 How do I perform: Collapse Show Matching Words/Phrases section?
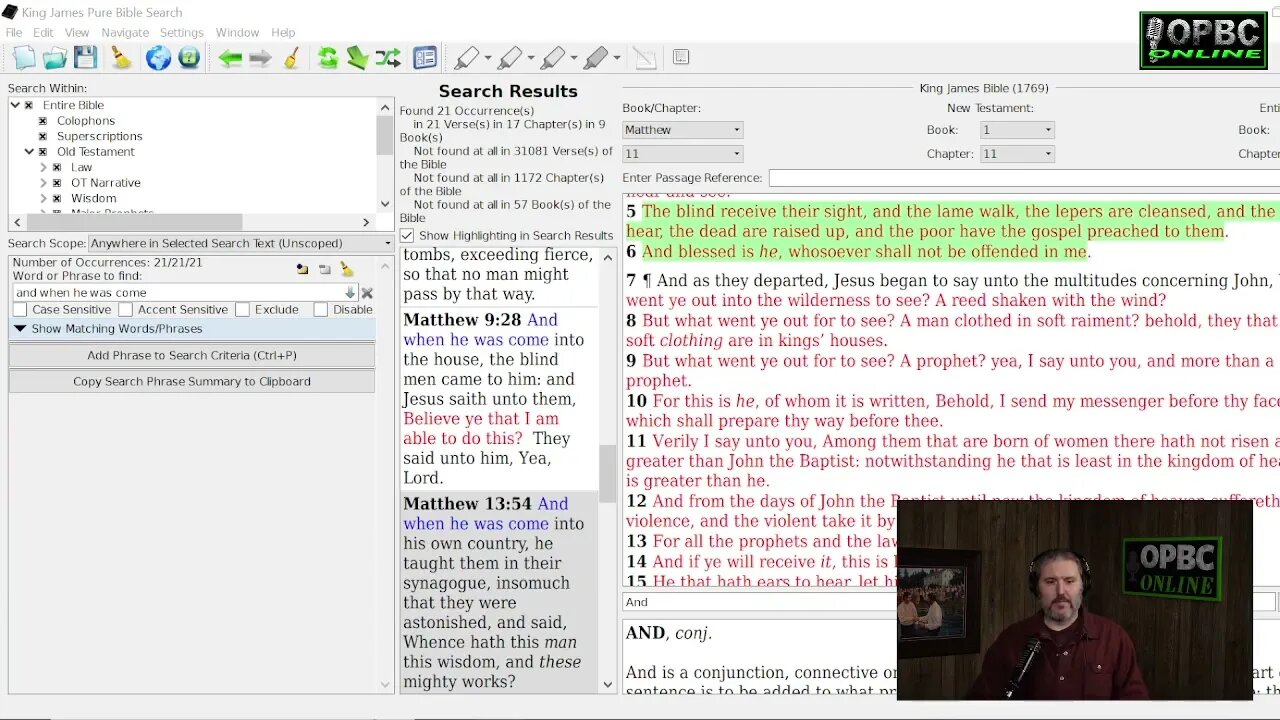pyautogui.click(x=192, y=329)
